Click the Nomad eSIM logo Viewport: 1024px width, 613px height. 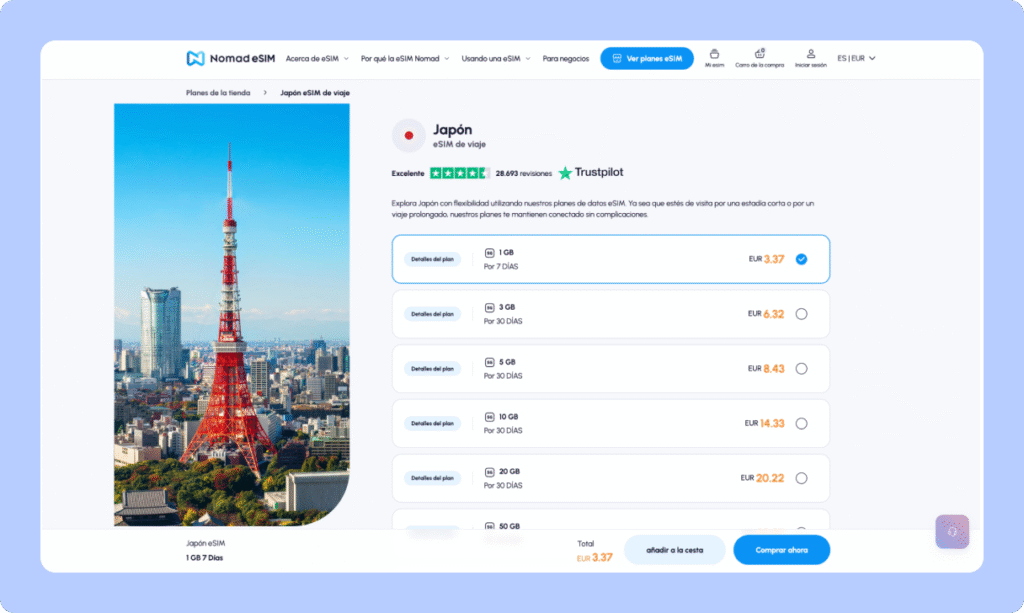click(x=229, y=58)
